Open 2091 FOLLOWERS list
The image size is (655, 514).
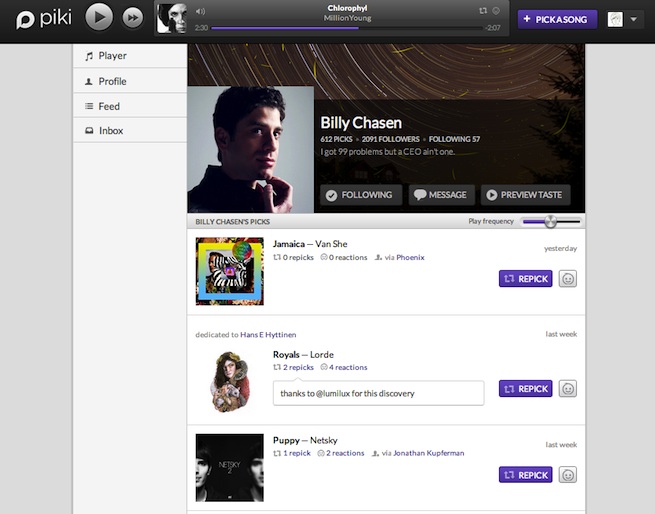click(391, 139)
